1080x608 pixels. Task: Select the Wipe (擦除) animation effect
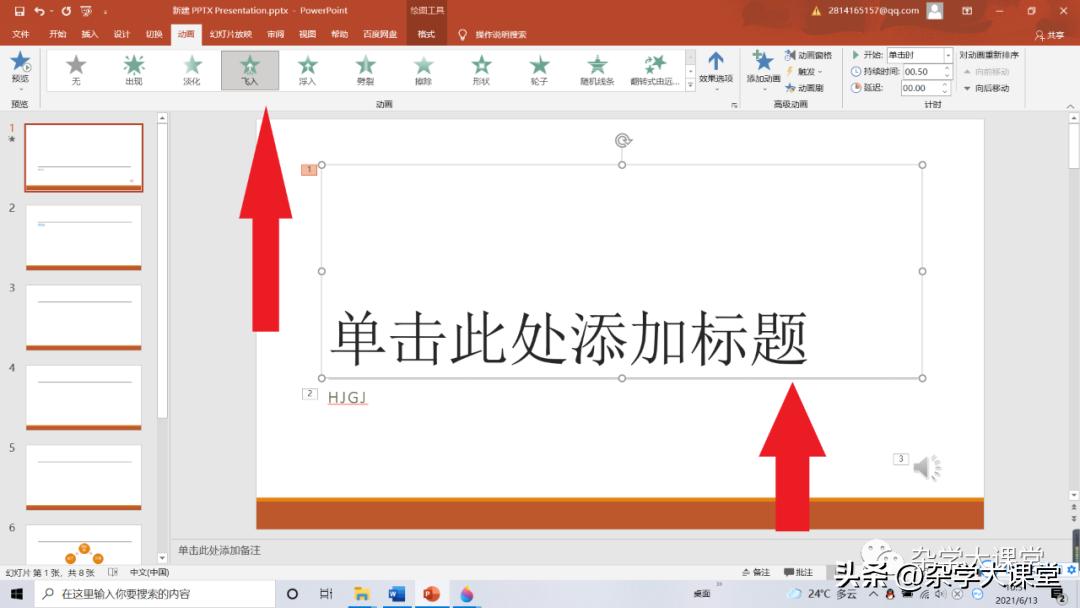click(x=423, y=68)
